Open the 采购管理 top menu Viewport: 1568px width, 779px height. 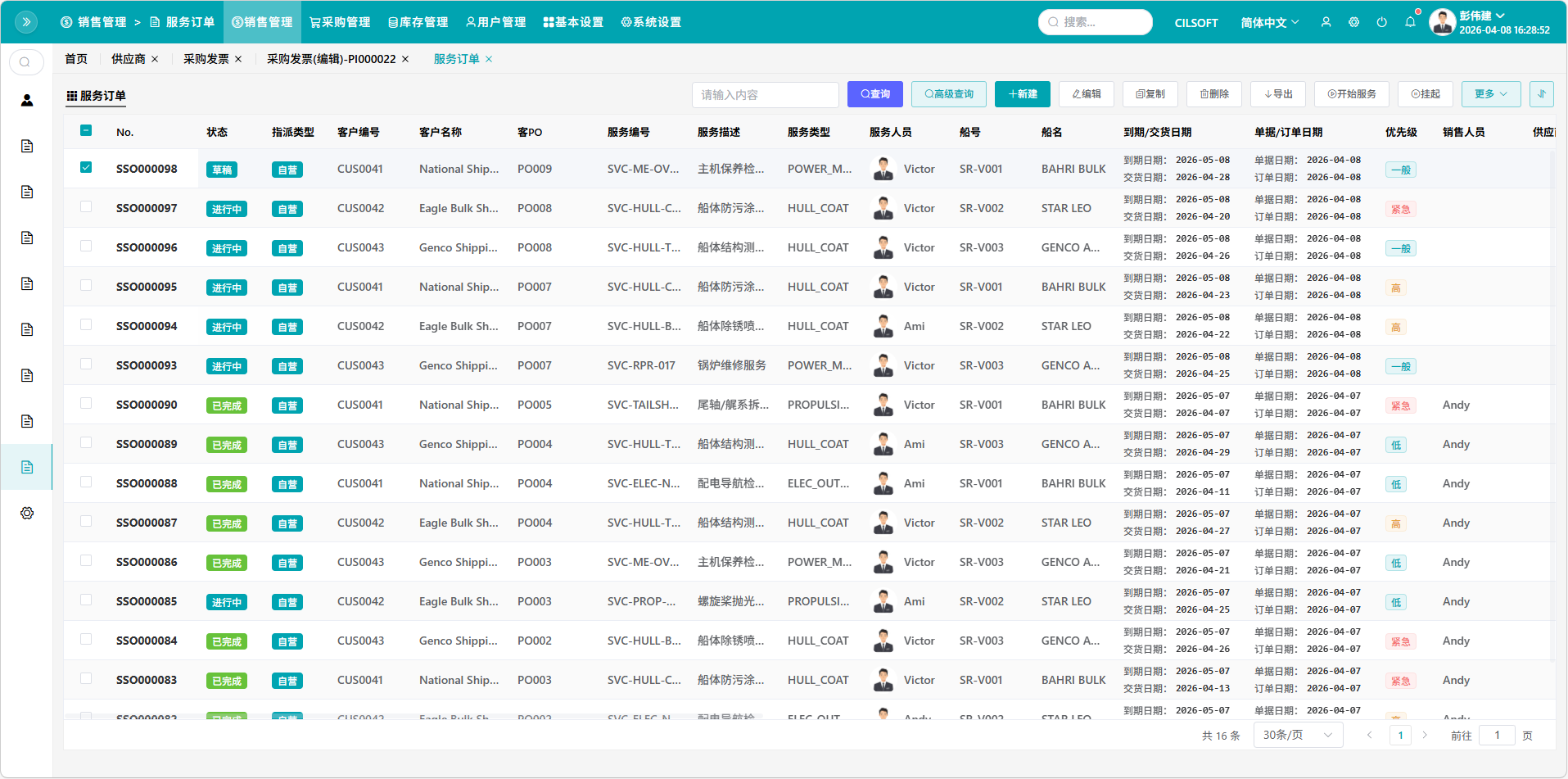340,22
